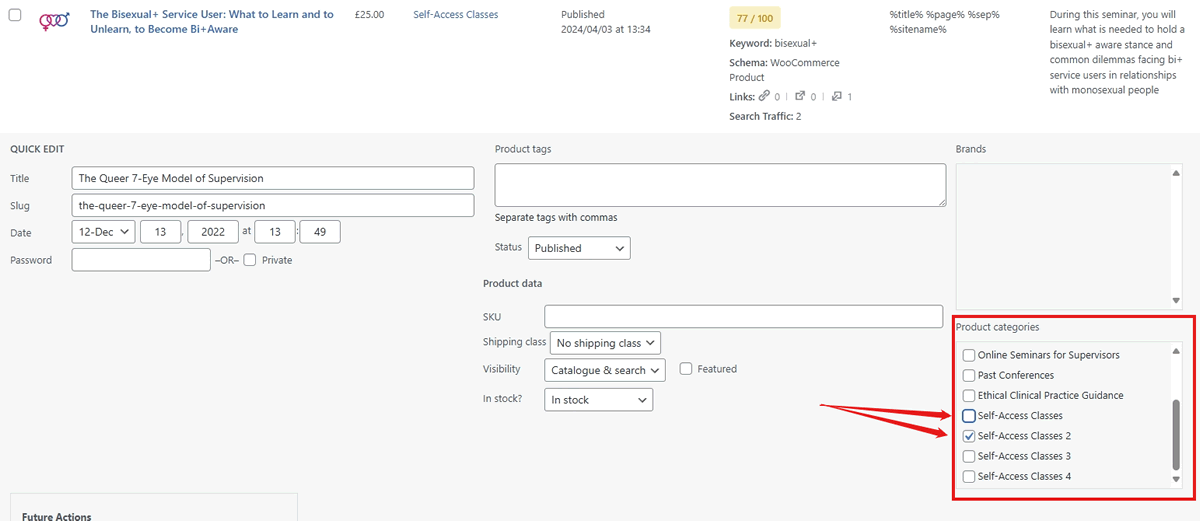The image size is (1200, 521).
Task: Open the Status dropdown set to Published
Action: point(579,248)
